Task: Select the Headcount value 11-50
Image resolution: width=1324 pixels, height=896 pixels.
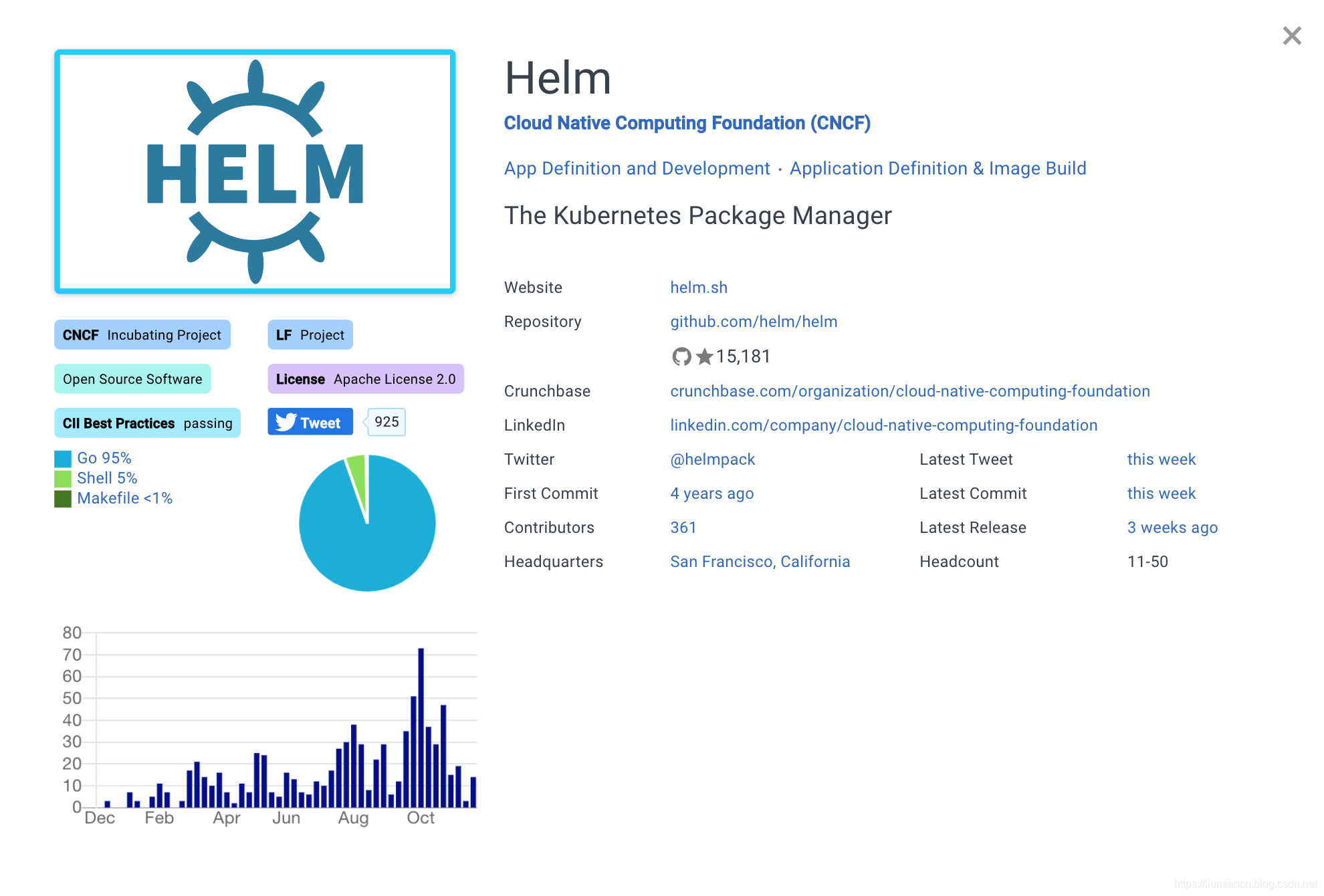Action: click(x=1147, y=562)
